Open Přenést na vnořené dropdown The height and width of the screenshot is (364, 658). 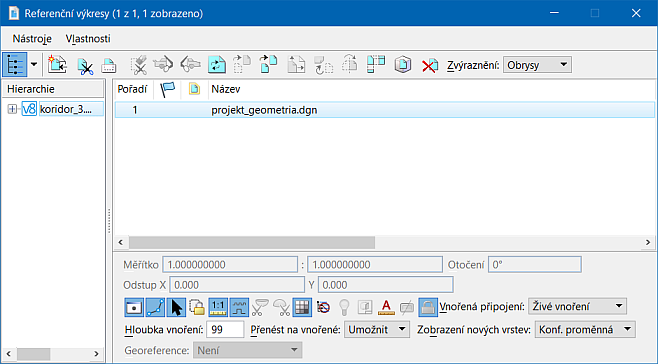point(377,330)
